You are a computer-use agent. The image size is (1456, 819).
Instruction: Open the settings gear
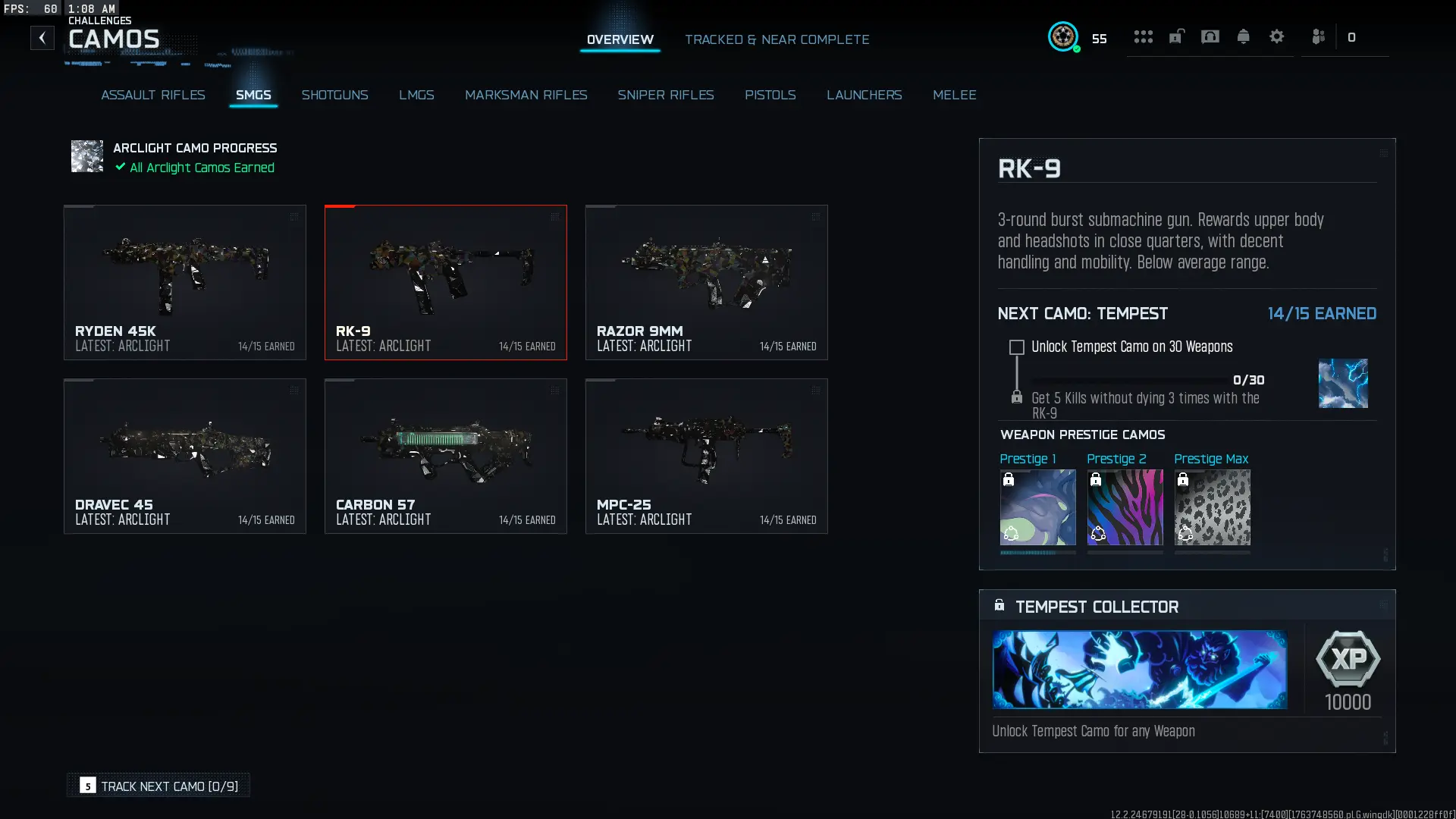coord(1277,36)
